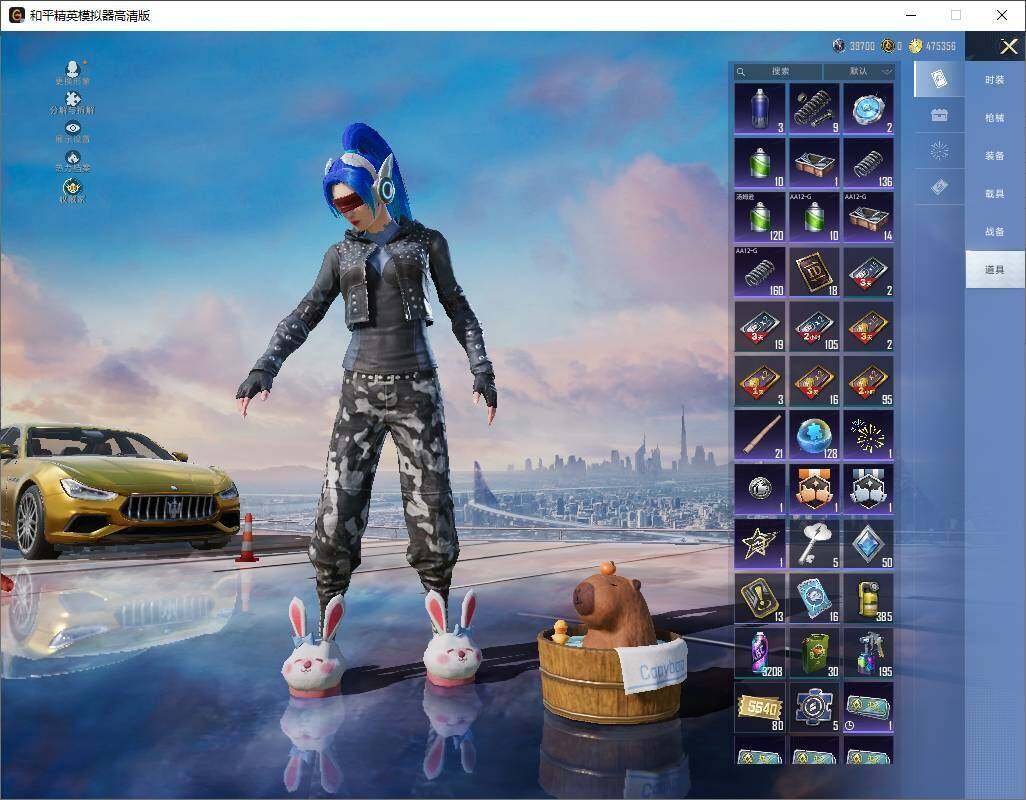
Task: Select the coiled springs item with count 9
Action: 814,109
